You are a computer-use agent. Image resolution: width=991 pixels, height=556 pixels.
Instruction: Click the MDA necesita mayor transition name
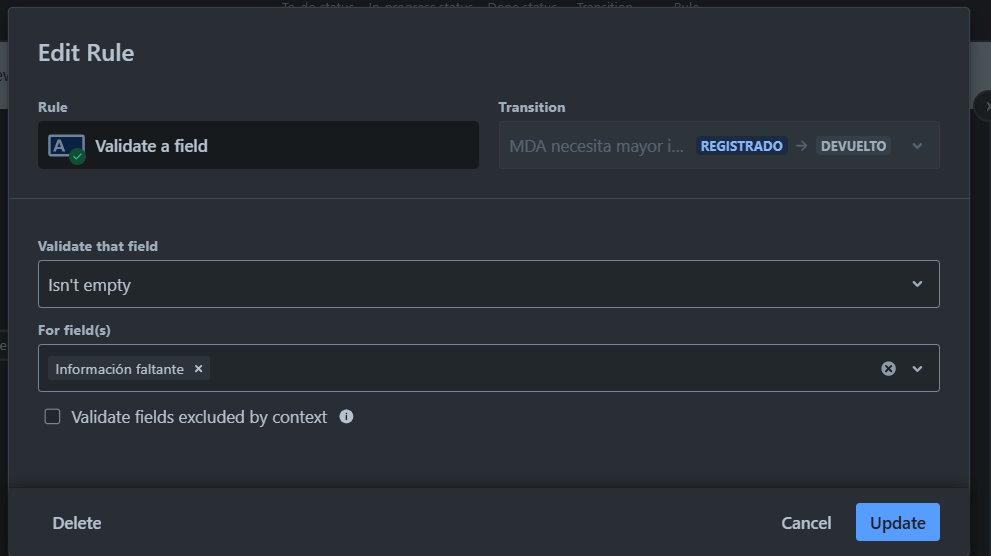point(596,146)
